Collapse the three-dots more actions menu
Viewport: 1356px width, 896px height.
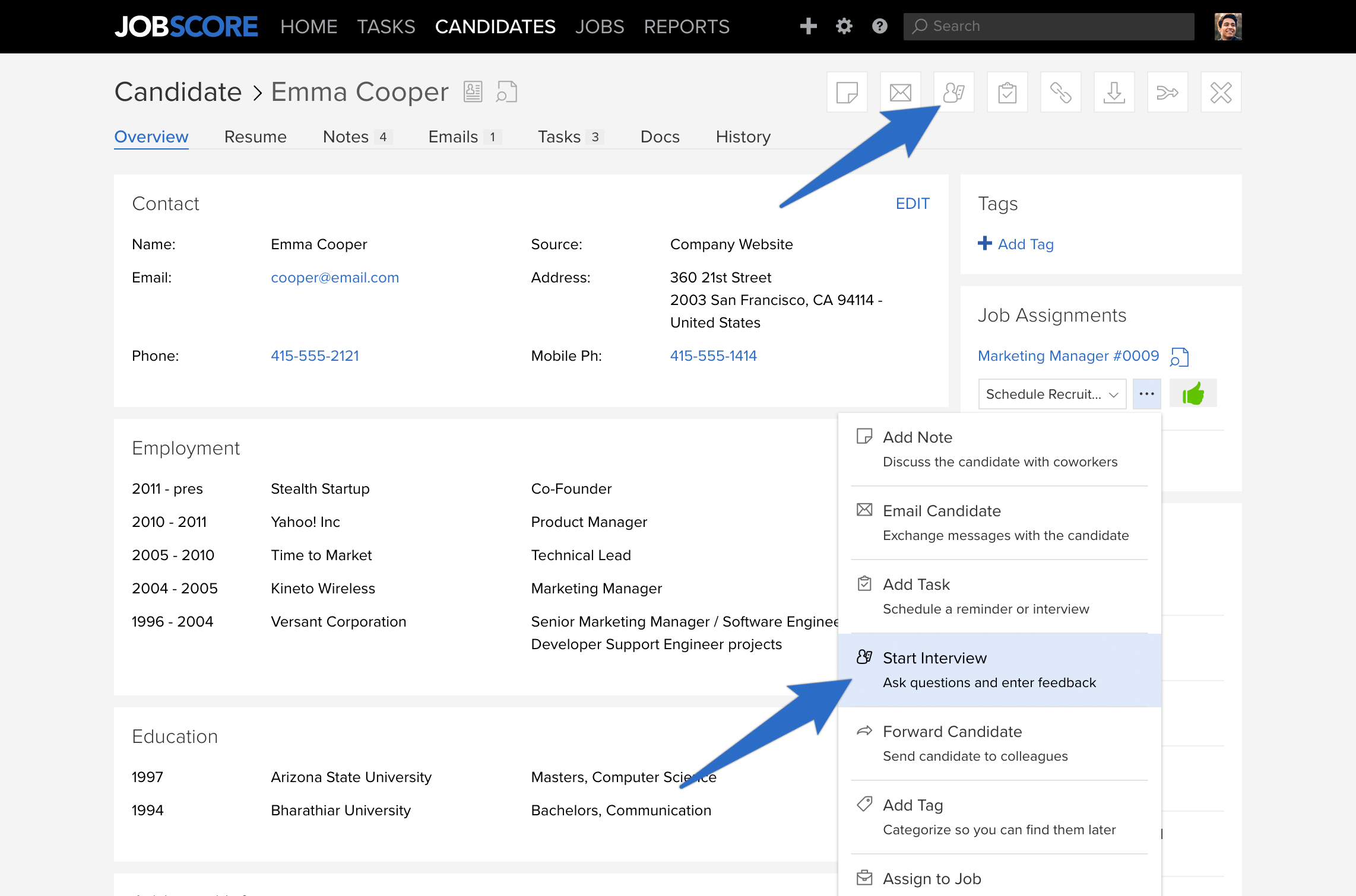pos(1146,394)
